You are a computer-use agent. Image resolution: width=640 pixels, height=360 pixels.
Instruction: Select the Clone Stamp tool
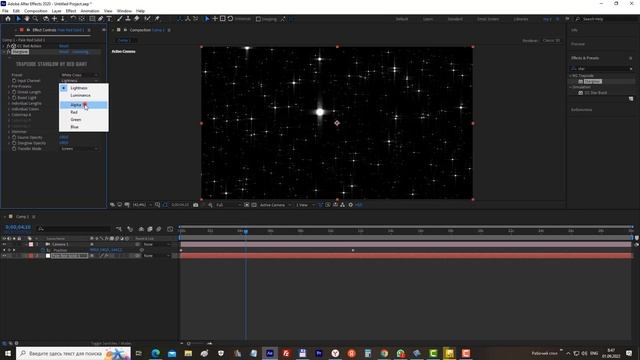coord(128,19)
